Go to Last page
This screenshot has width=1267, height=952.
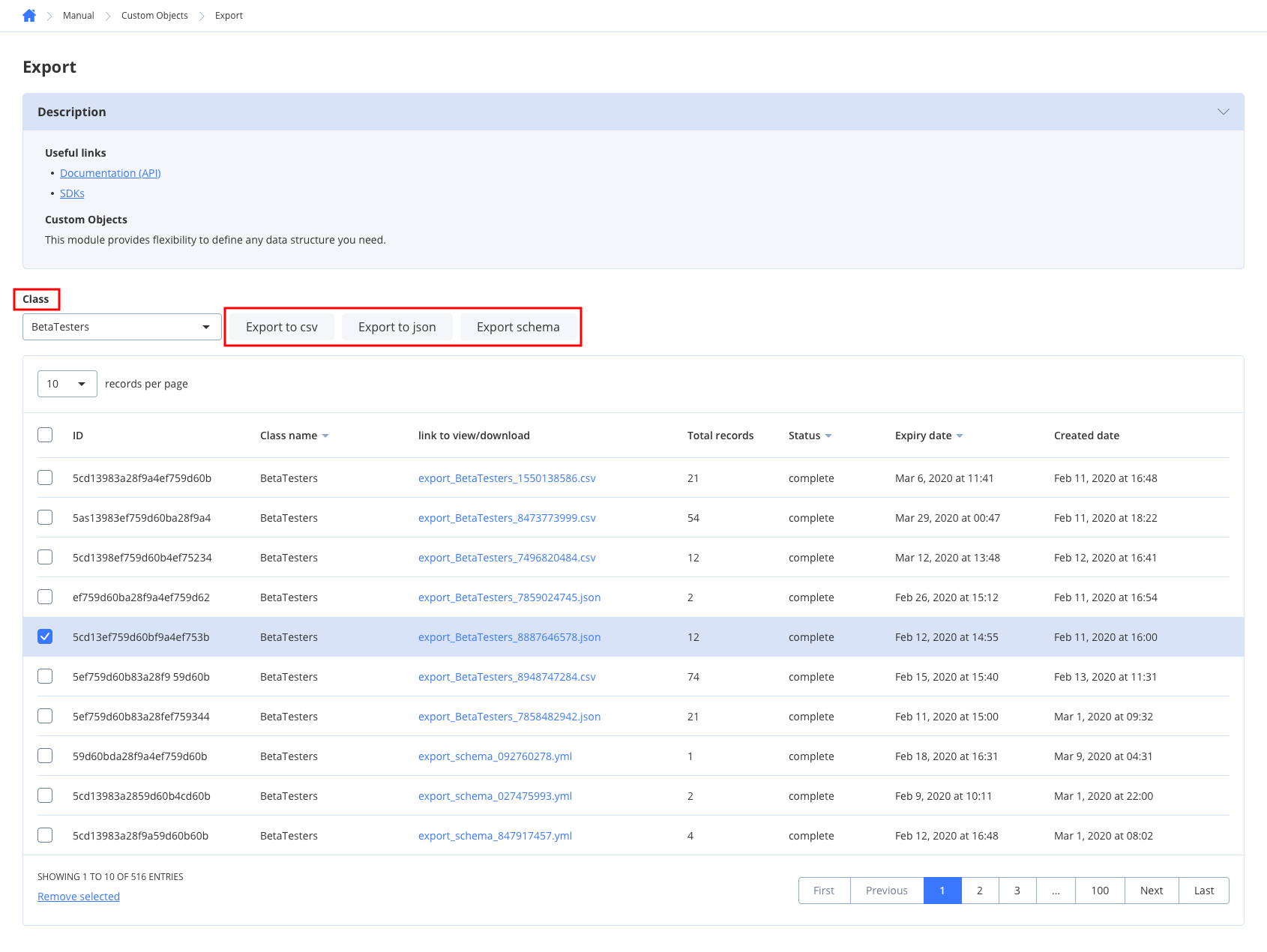[1204, 891]
